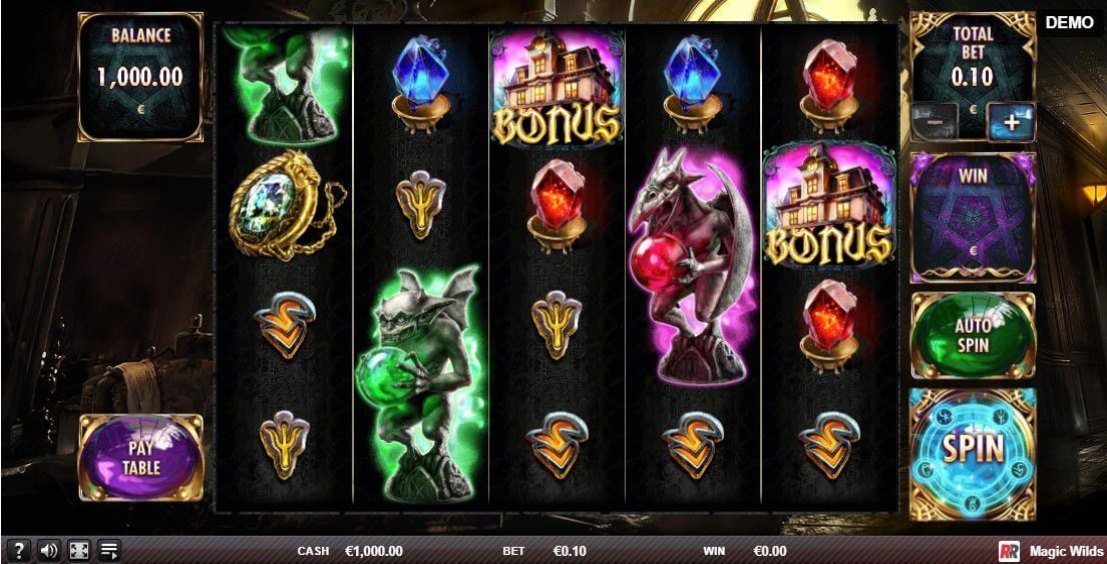The width and height of the screenshot is (1107, 564).
Task: Start the green AUTO SPIN orb
Action: pos(972,336)
